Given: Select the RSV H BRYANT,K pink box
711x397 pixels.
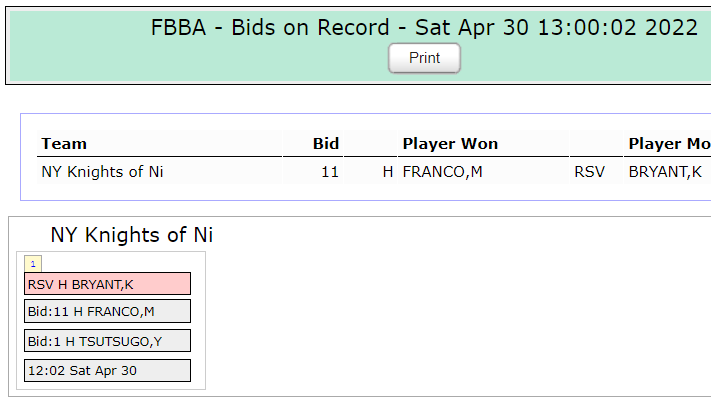Looking at the screenshot, I should tap(107, 284).
